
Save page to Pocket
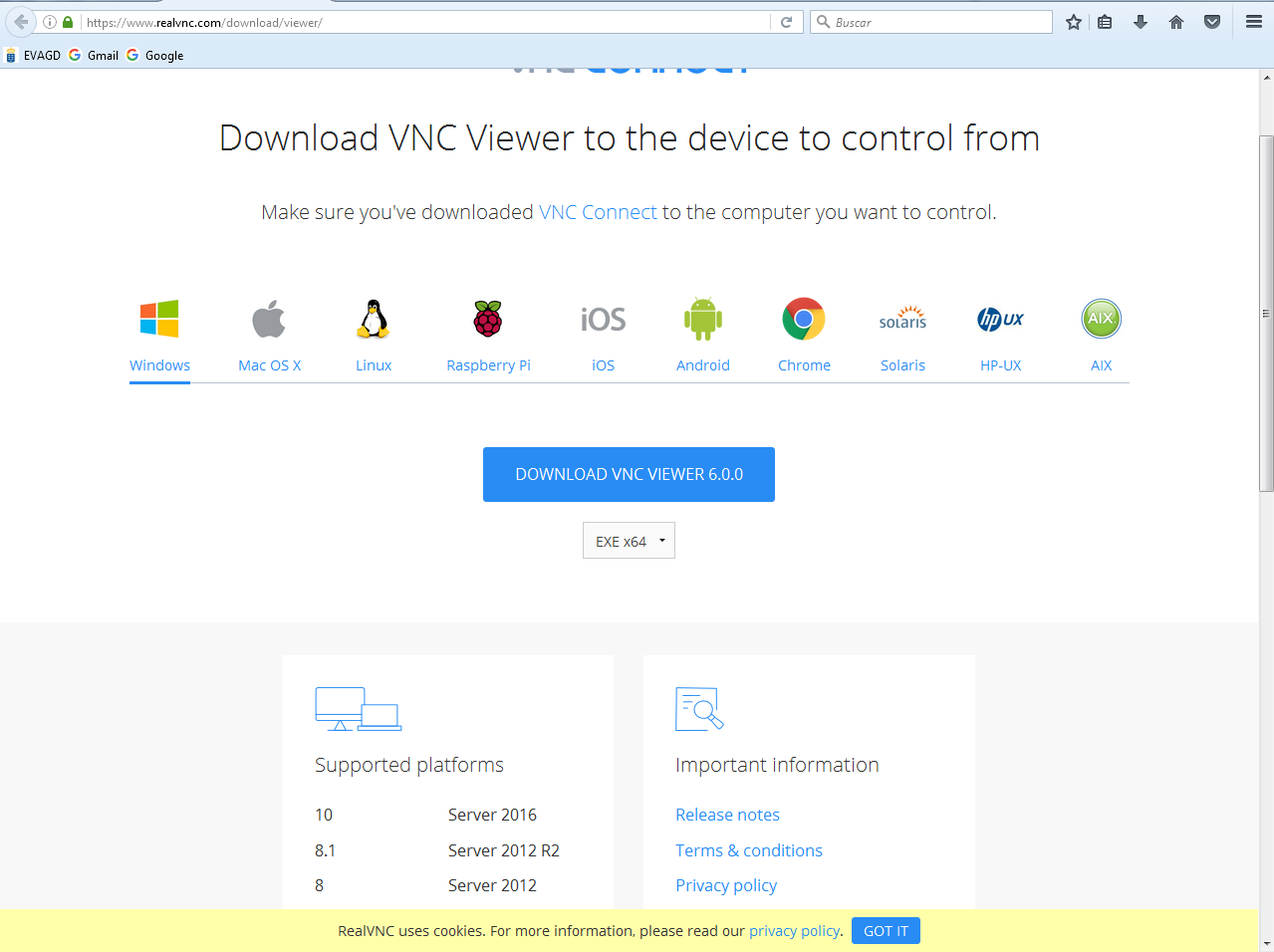[x=1211, y=21]
